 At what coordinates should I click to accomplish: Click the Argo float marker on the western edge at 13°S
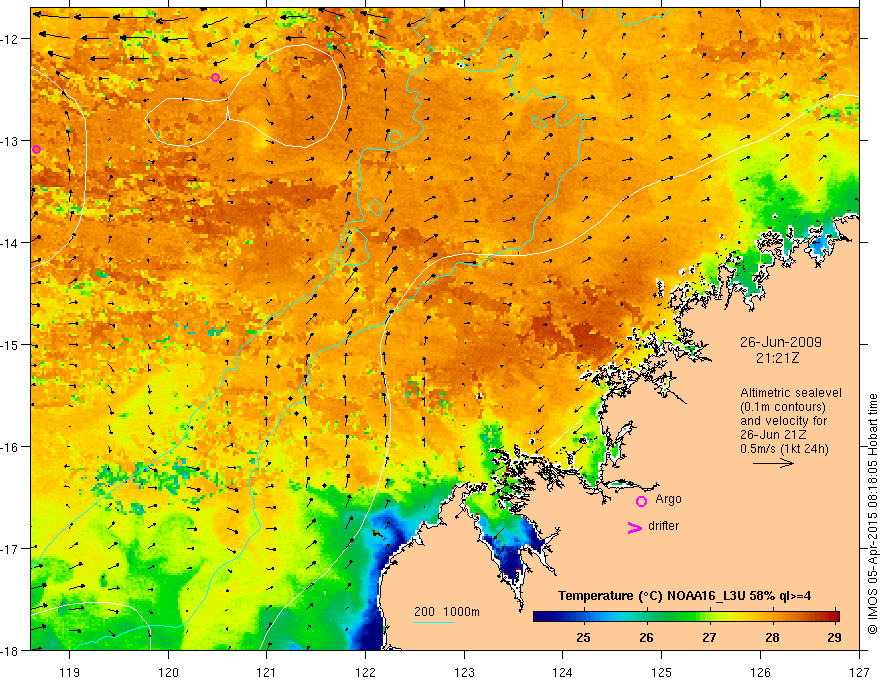tap(36, 149)
